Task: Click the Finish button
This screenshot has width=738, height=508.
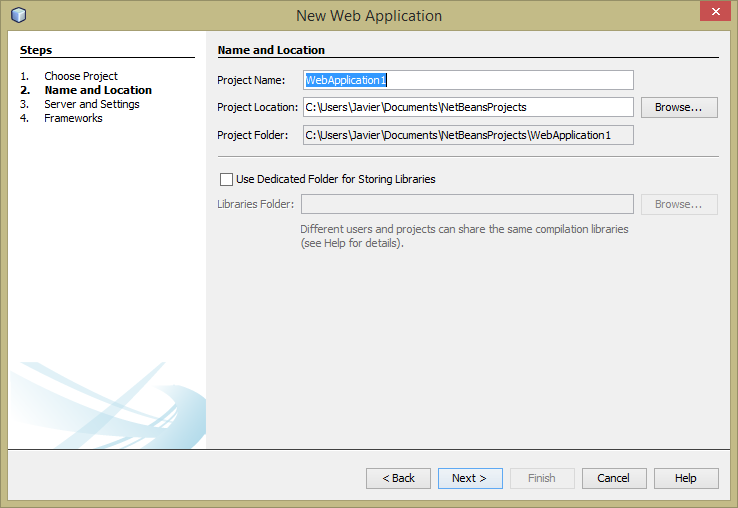Action: (x=542, y=478)
